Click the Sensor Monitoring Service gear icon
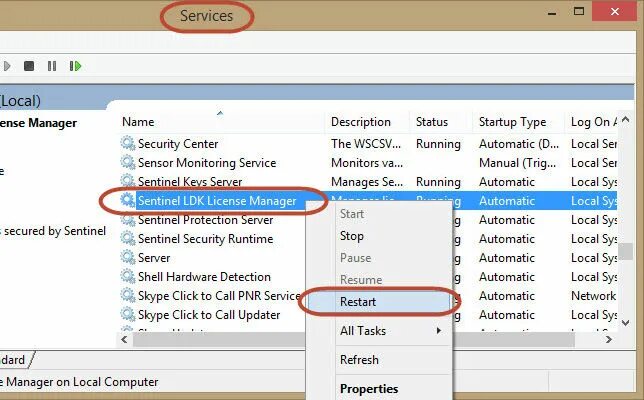Image resolution: width=644 pixels, height=400 pixels. (128, 163)
